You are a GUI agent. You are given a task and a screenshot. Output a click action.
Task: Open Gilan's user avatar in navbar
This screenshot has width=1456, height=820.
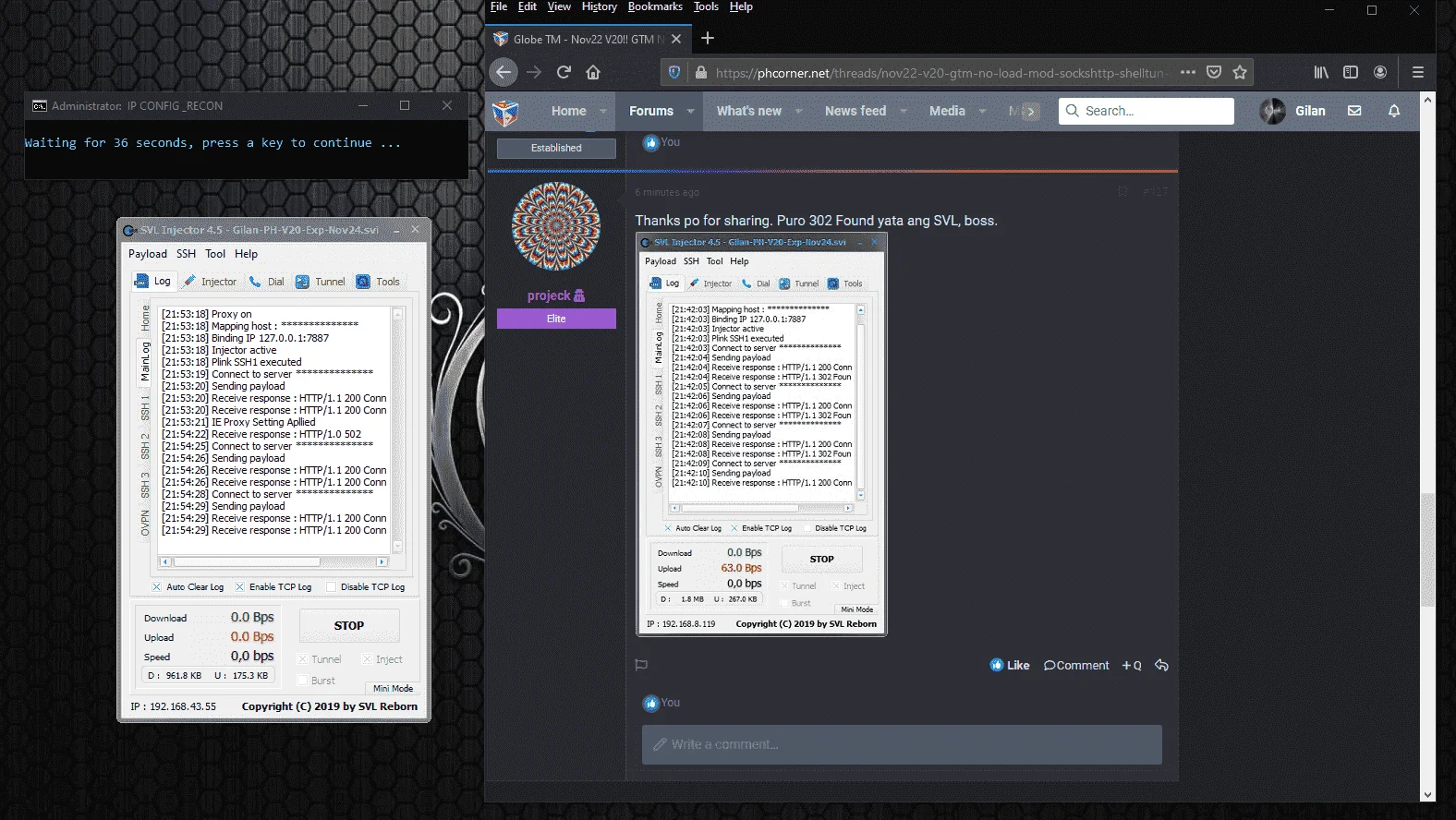point(1273,111)
